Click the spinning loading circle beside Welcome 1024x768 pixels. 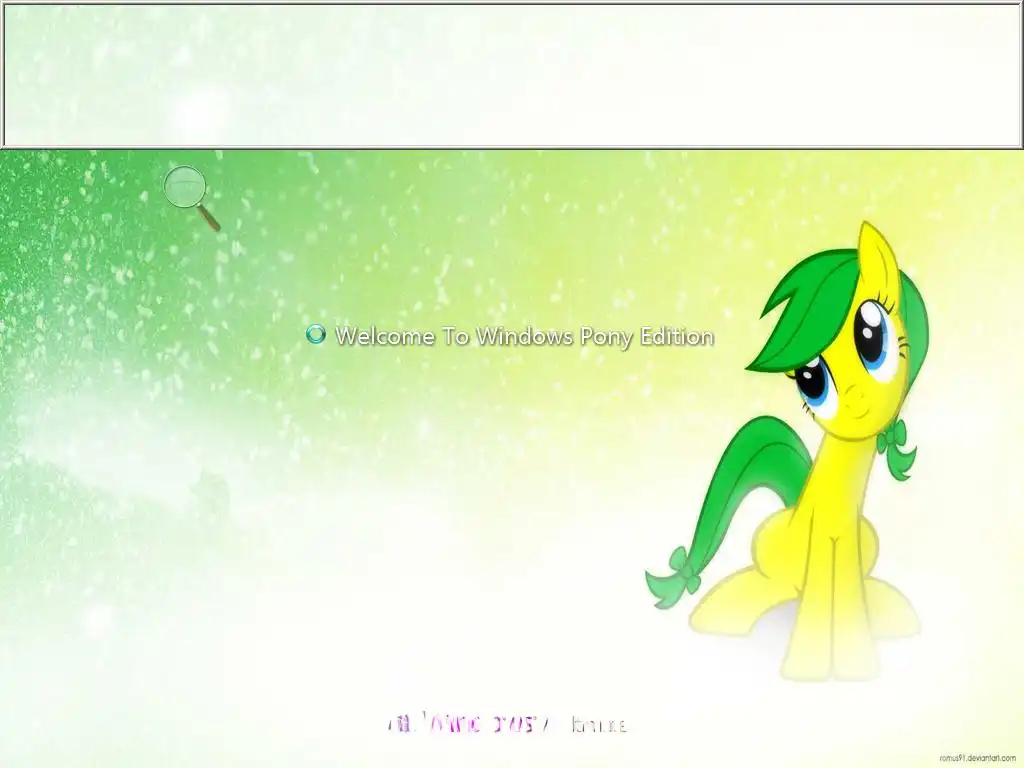point(315,334)
